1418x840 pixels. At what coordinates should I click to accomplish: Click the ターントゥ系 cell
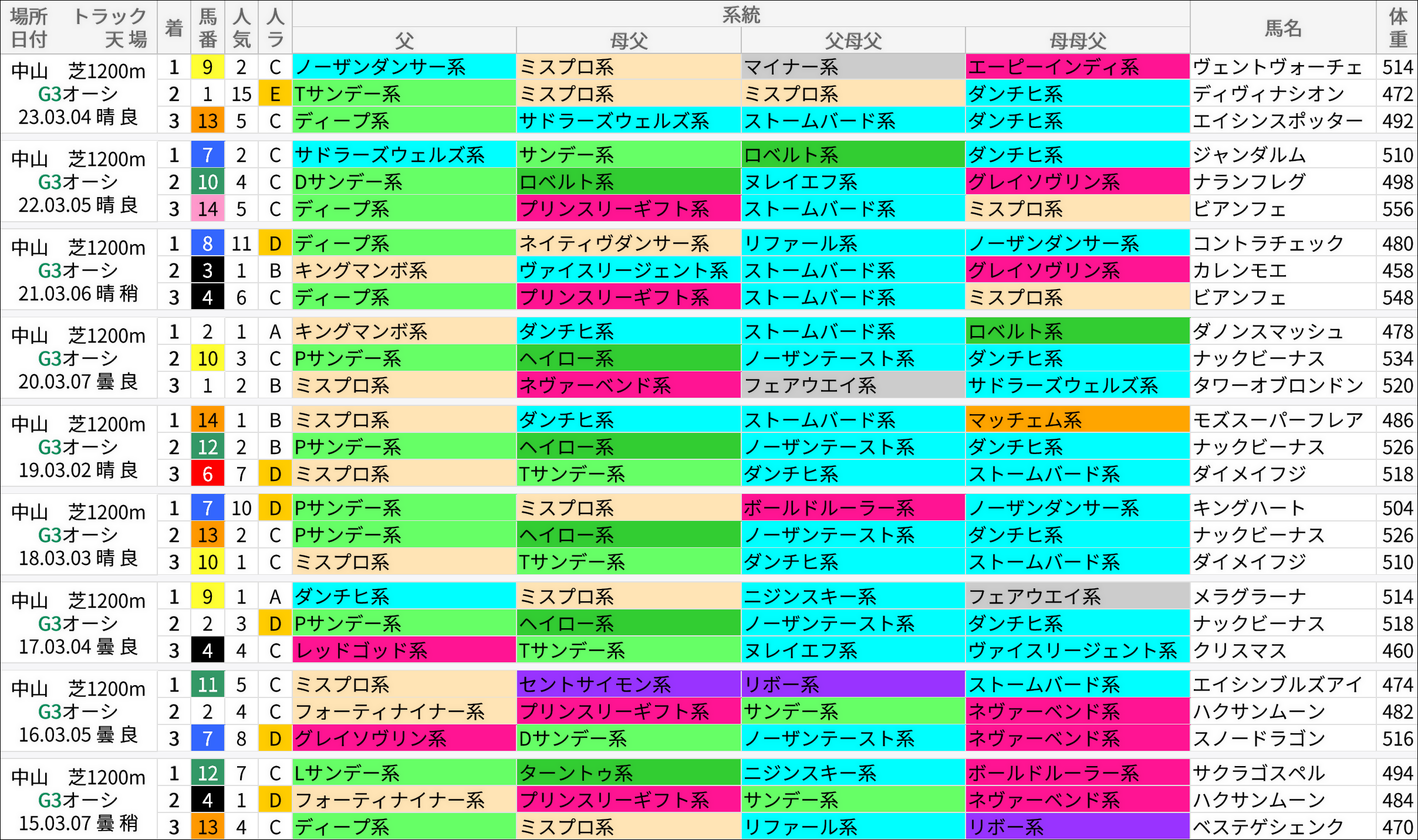629,774
